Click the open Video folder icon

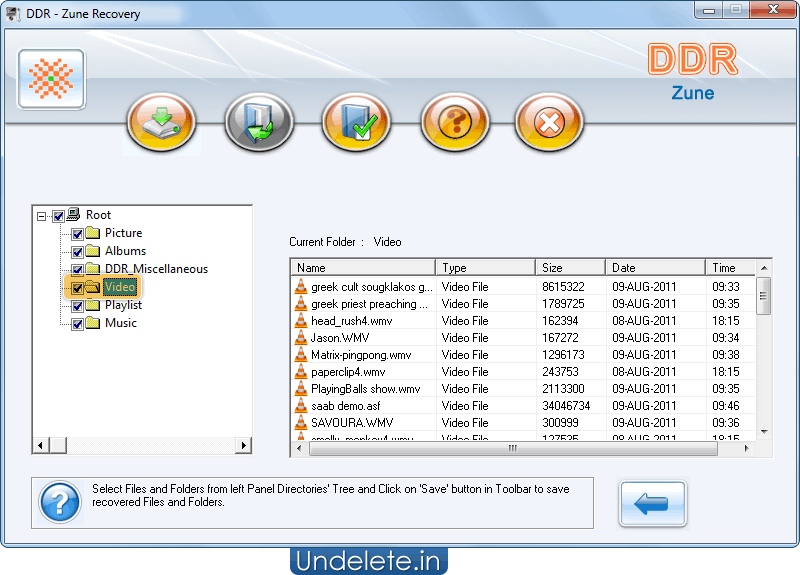point(92,287)
